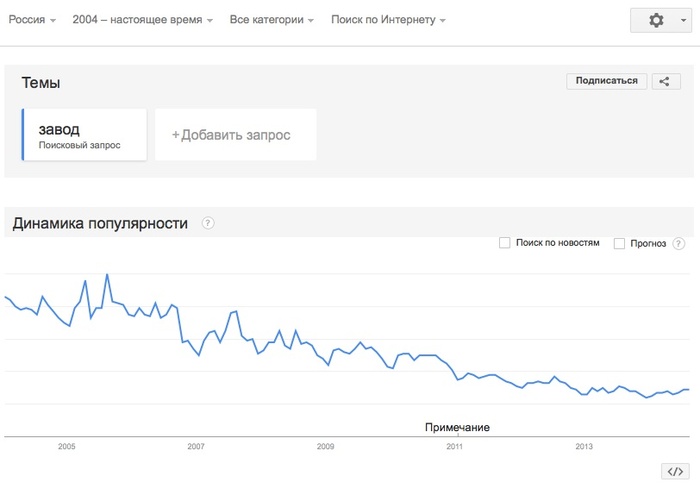Open help for Динамика популярности
700x501 pixels.
[208, 223]
